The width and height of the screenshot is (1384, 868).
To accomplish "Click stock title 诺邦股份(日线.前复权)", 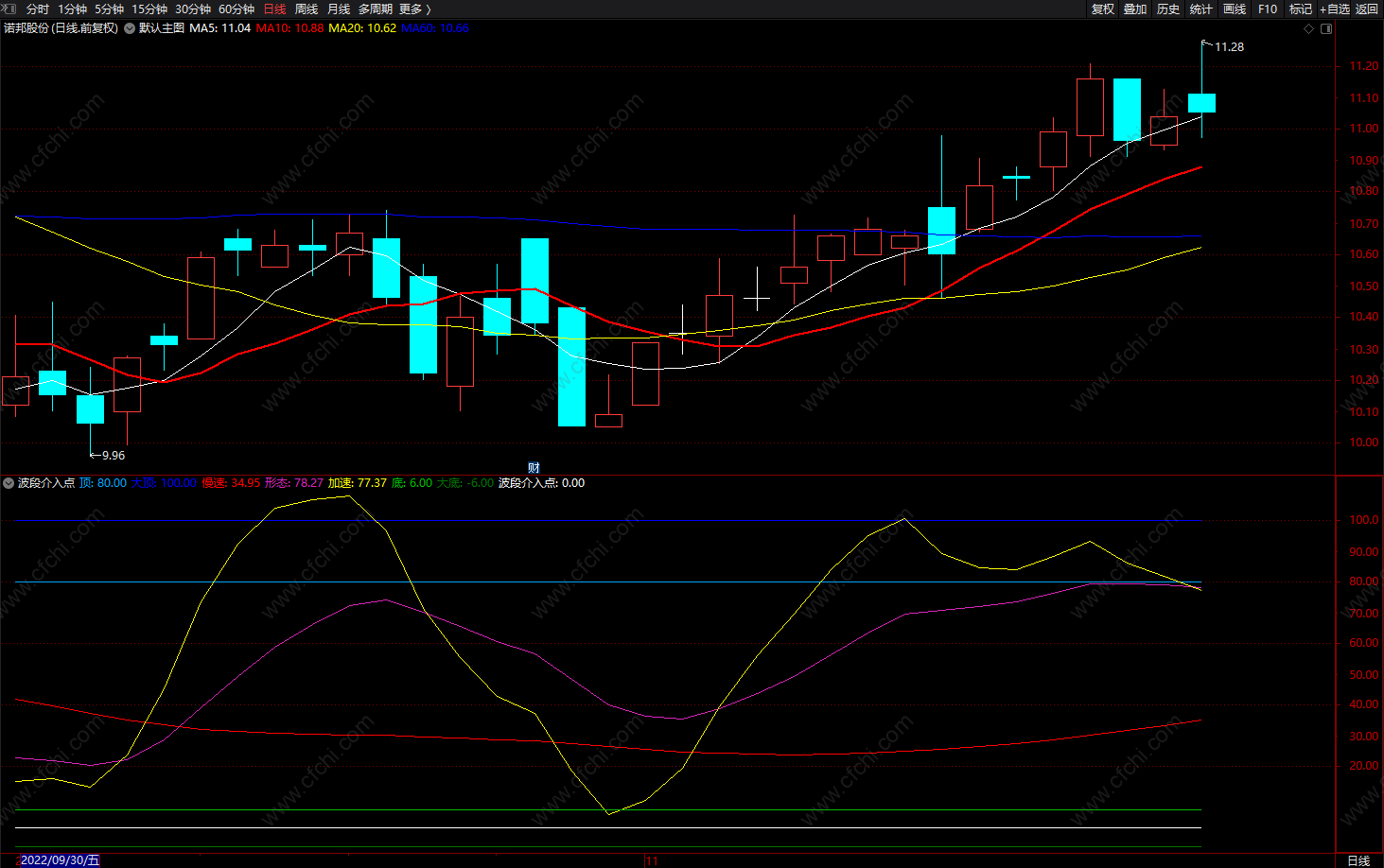I will [x=61, y=28].
